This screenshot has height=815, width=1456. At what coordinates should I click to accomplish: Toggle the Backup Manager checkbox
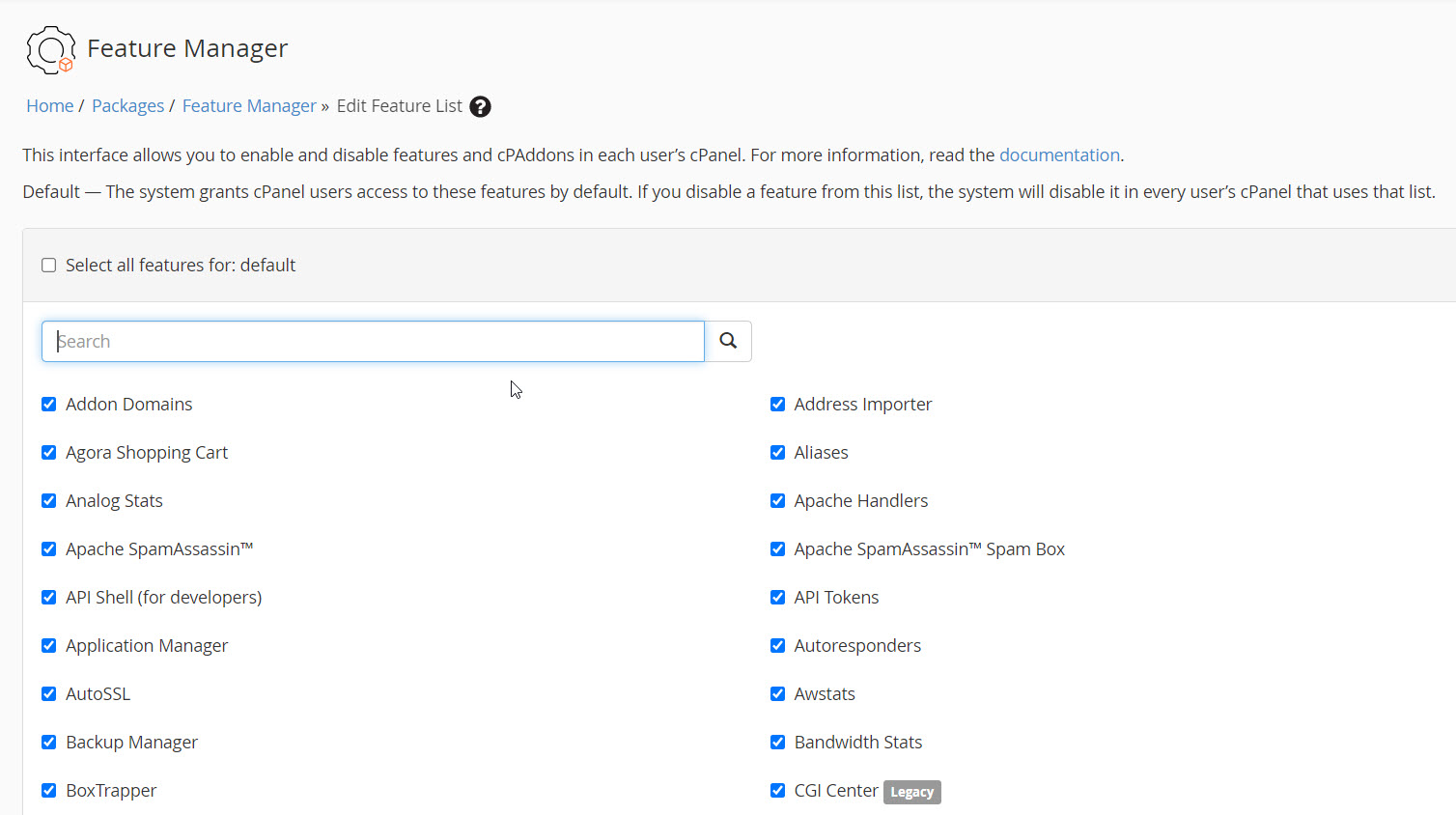coord(49,743)
